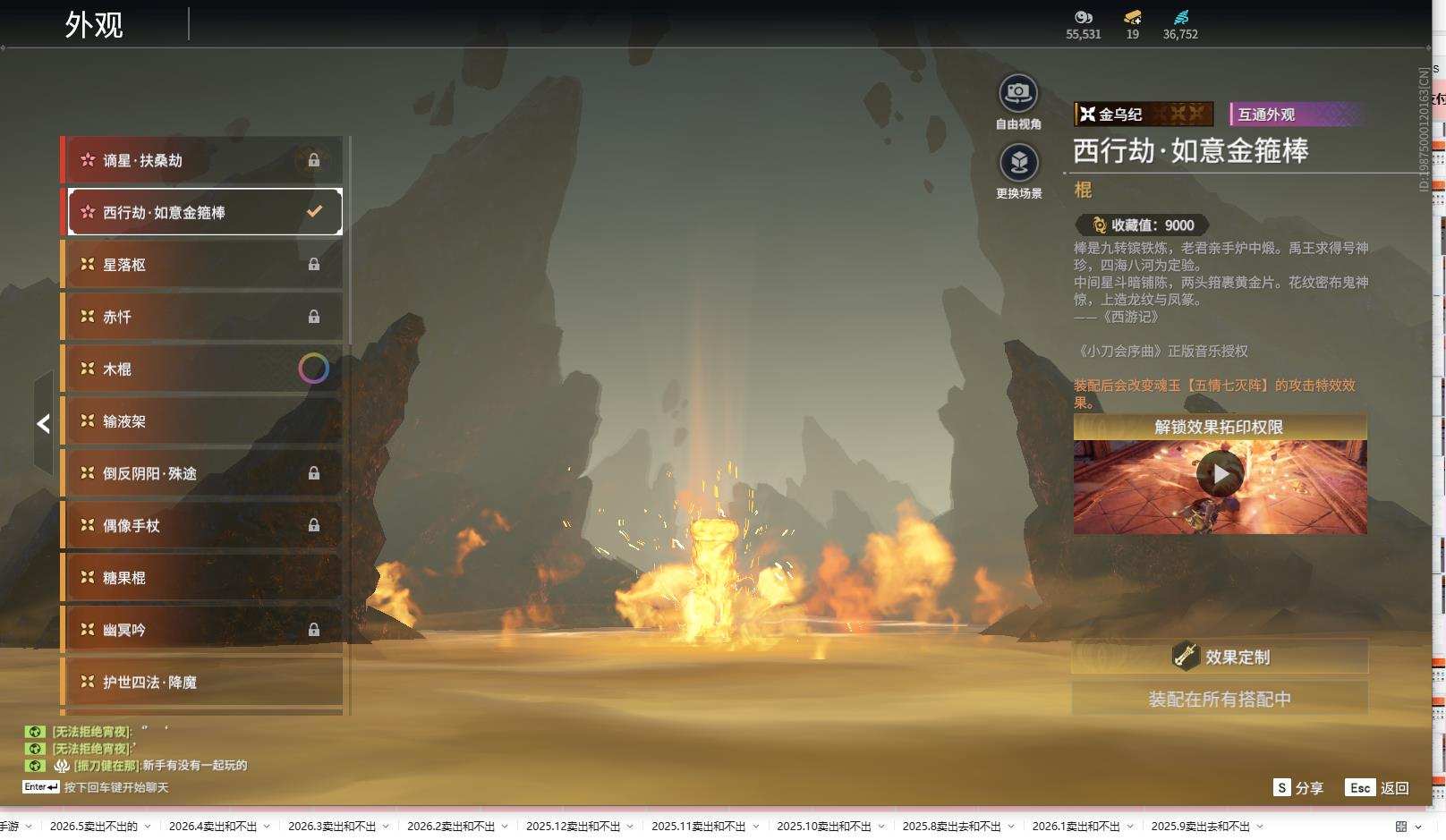
Task: Click the 《小刀会序曲》正版音乐授权 text
Action: tap(1161, 352)
